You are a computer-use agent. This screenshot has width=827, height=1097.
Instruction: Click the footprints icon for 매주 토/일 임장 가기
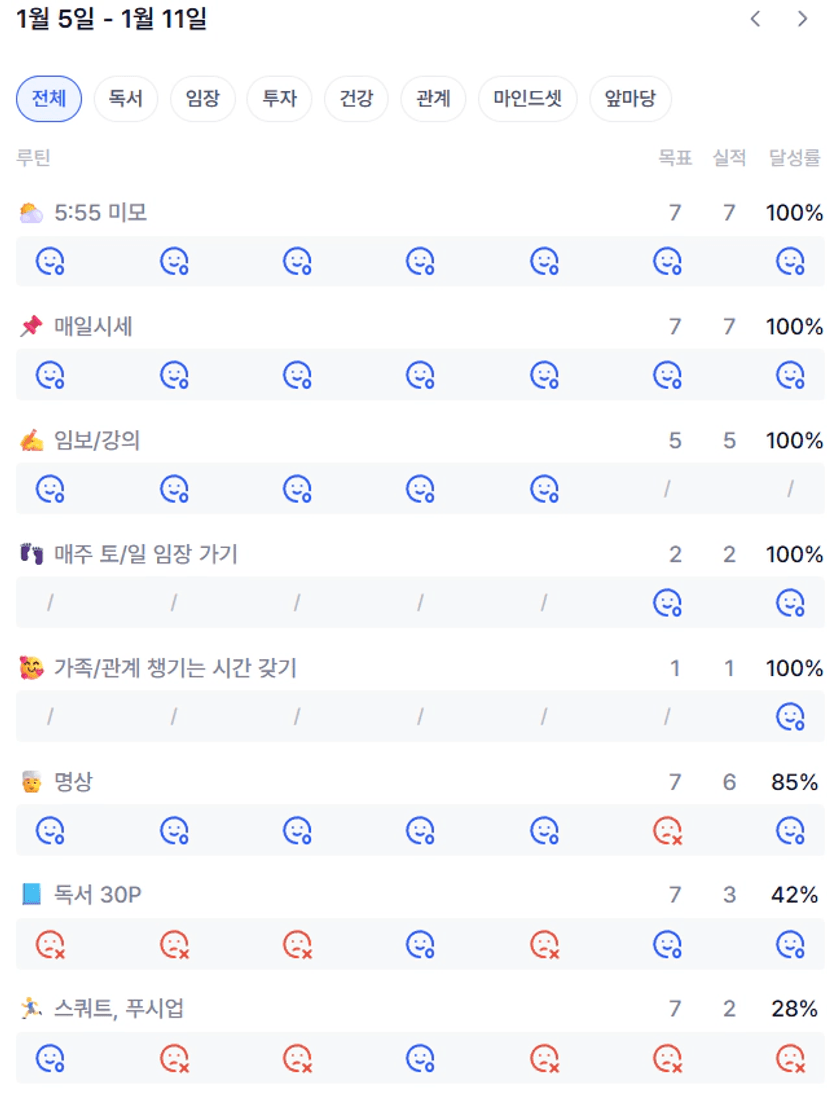point(31,554)
